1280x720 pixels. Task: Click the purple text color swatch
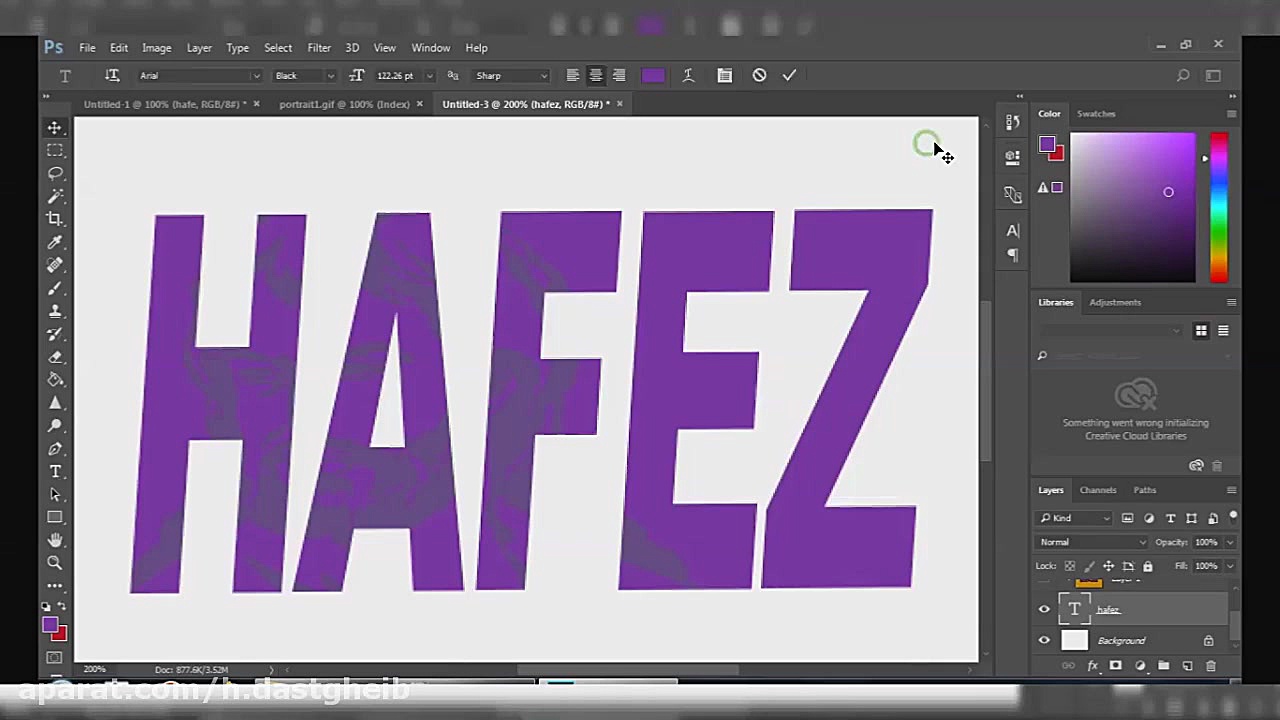[653, 75]
